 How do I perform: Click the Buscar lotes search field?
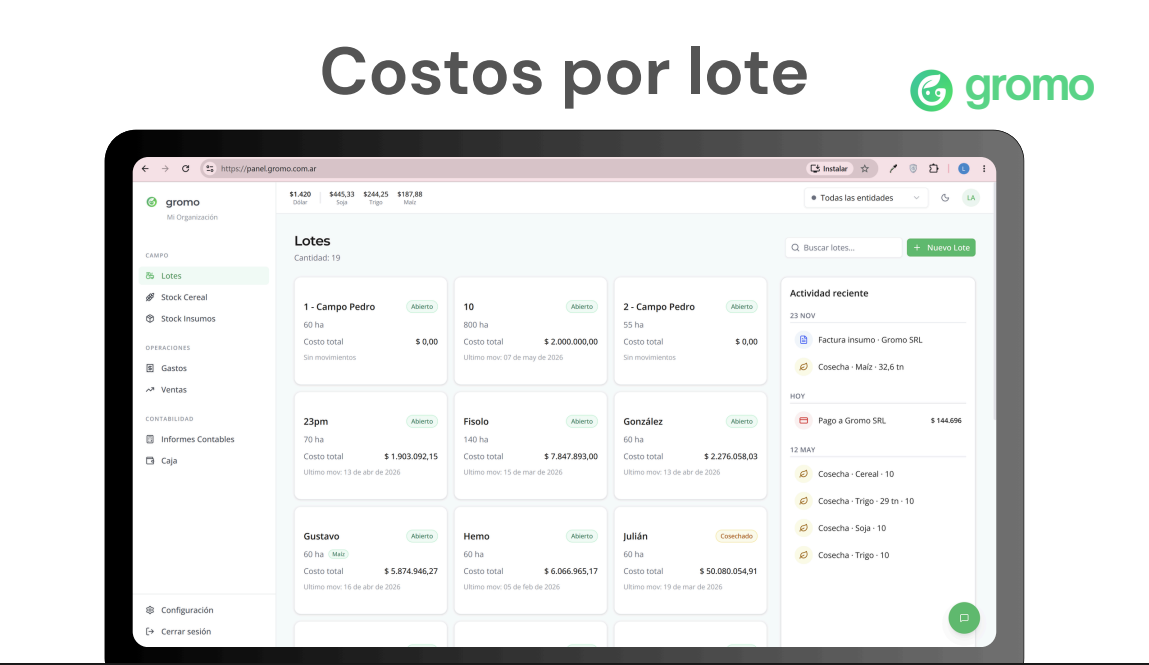(x=843, y=248)
